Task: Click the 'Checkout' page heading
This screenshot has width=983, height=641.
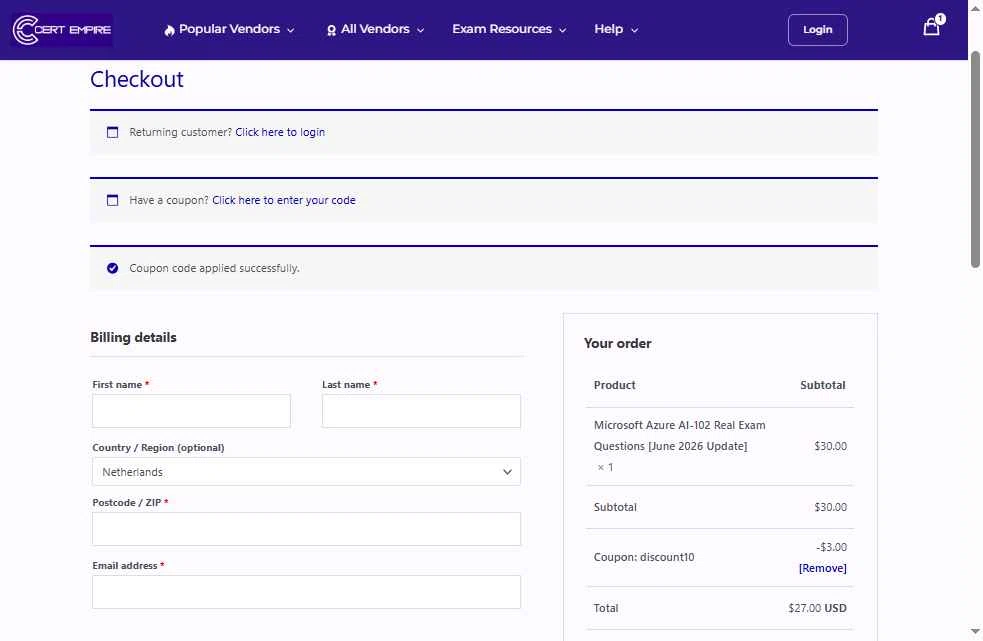Action: pyautogui.click(x=137, y=80)
